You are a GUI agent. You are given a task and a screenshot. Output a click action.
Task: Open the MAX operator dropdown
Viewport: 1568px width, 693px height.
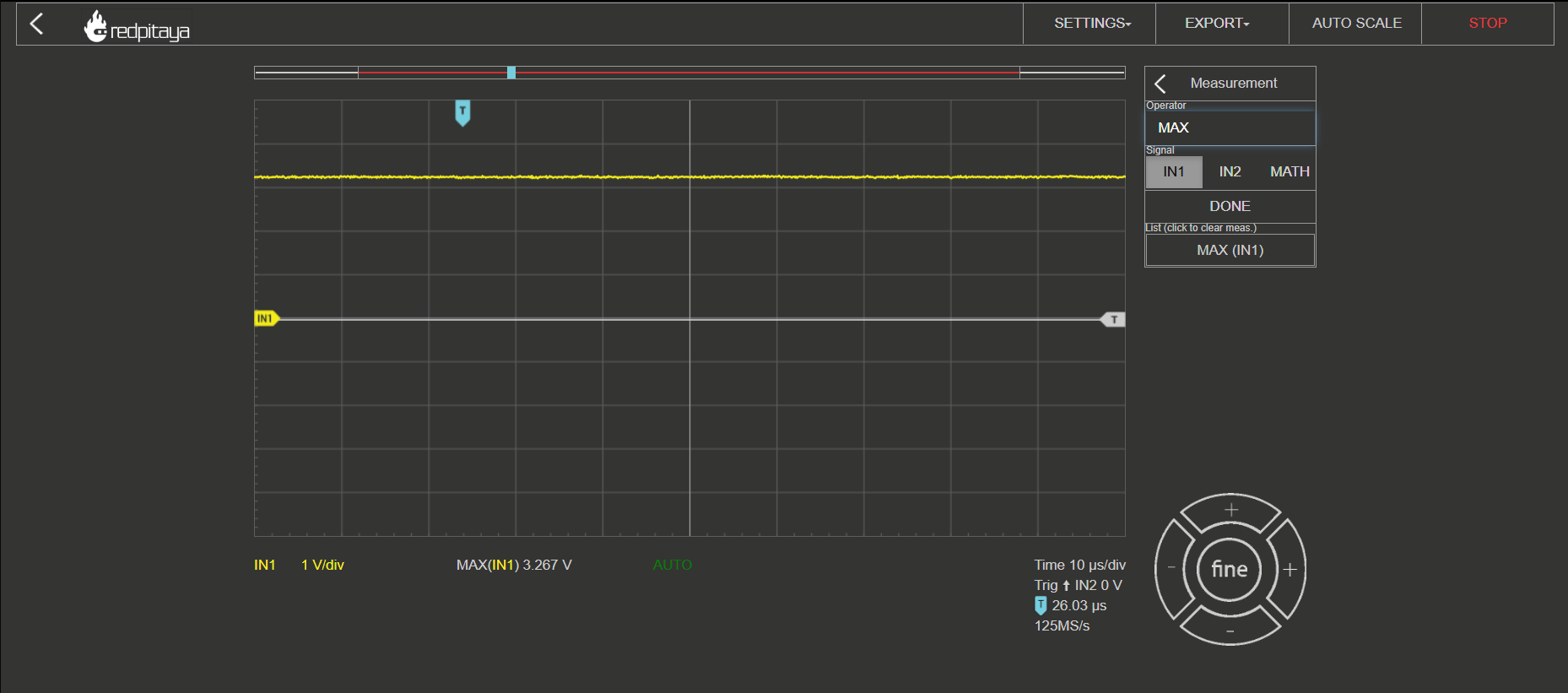point(1230,127)
